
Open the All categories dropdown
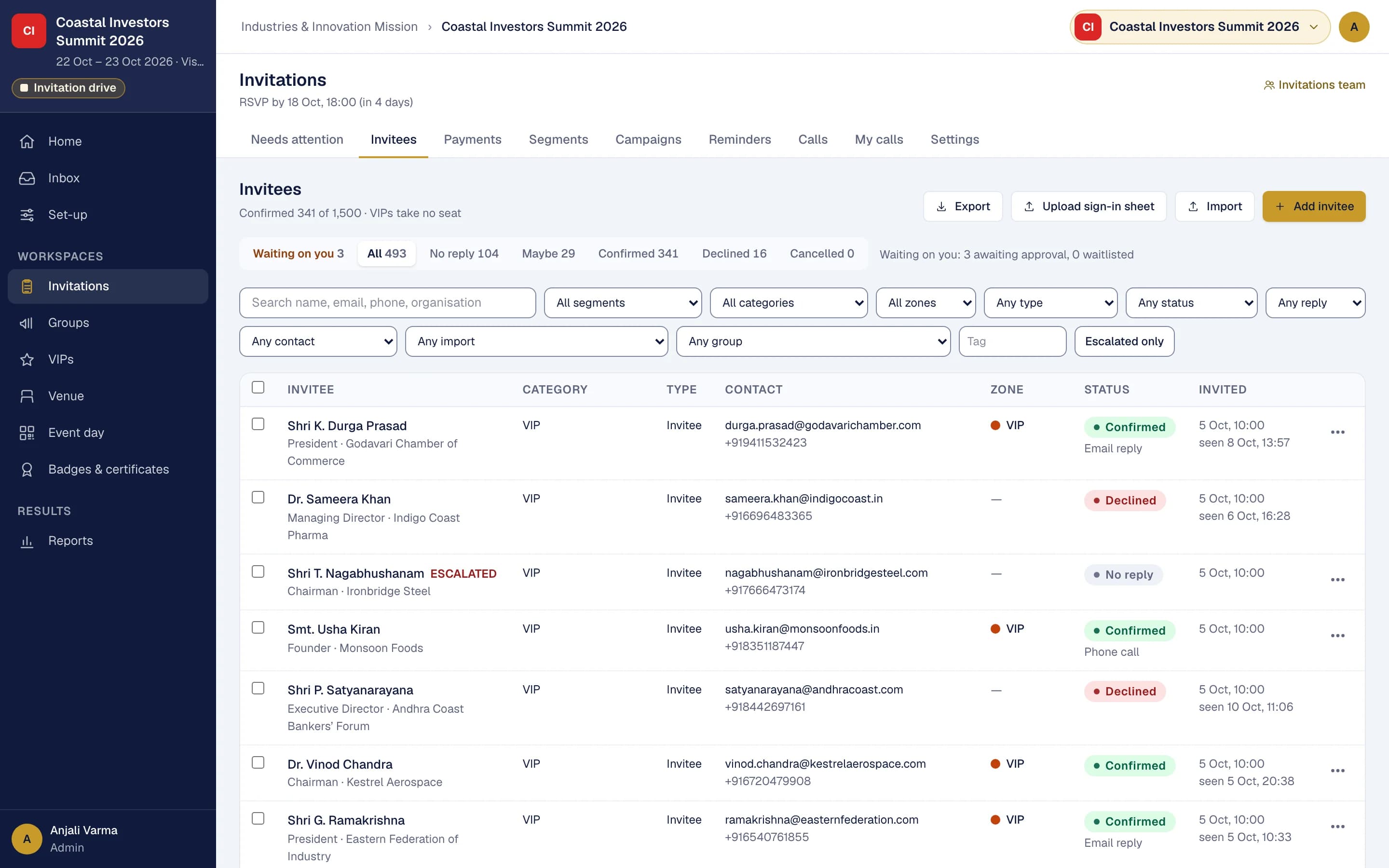point(789,302)
